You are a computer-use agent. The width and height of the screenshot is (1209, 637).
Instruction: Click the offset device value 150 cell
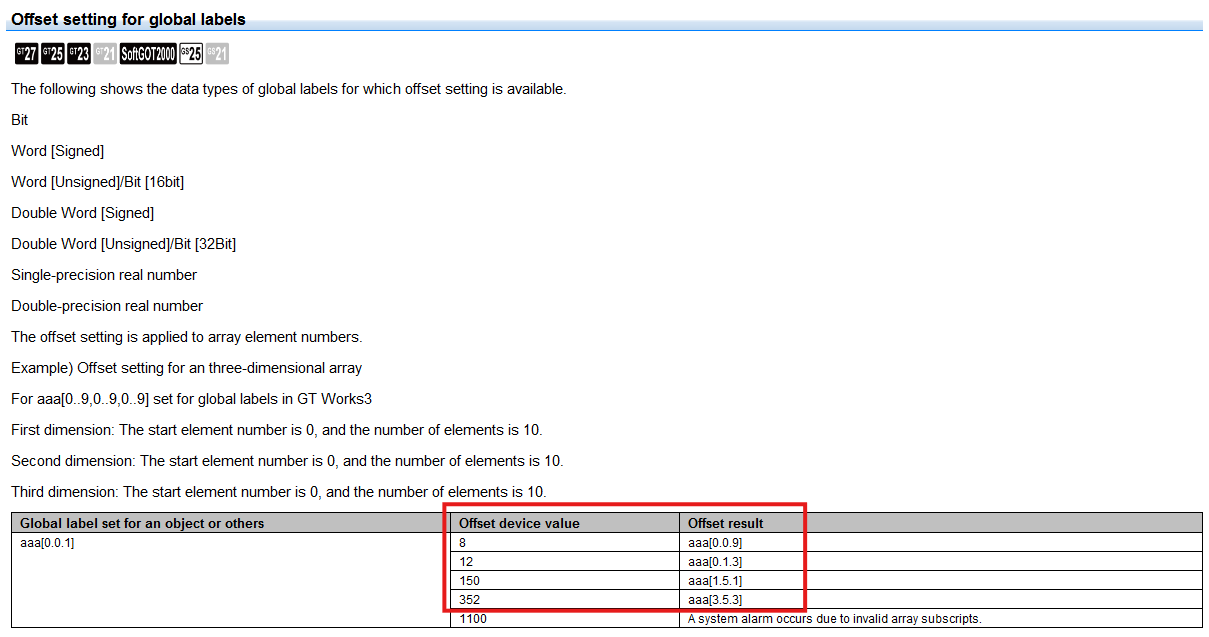point(469,581)
